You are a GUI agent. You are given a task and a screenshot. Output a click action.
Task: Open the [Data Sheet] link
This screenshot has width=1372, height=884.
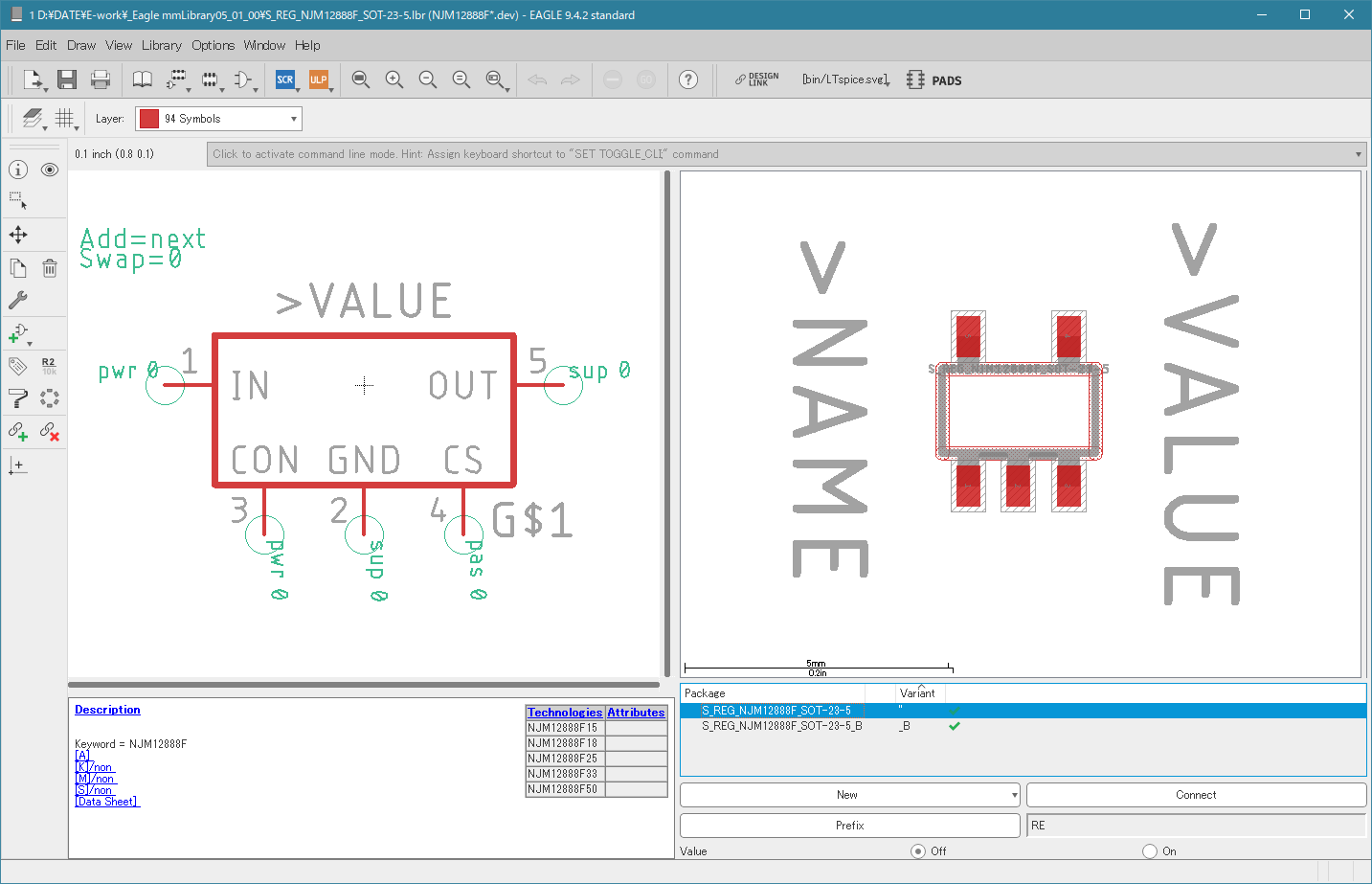pyautogui.click(x=107, y=802)
